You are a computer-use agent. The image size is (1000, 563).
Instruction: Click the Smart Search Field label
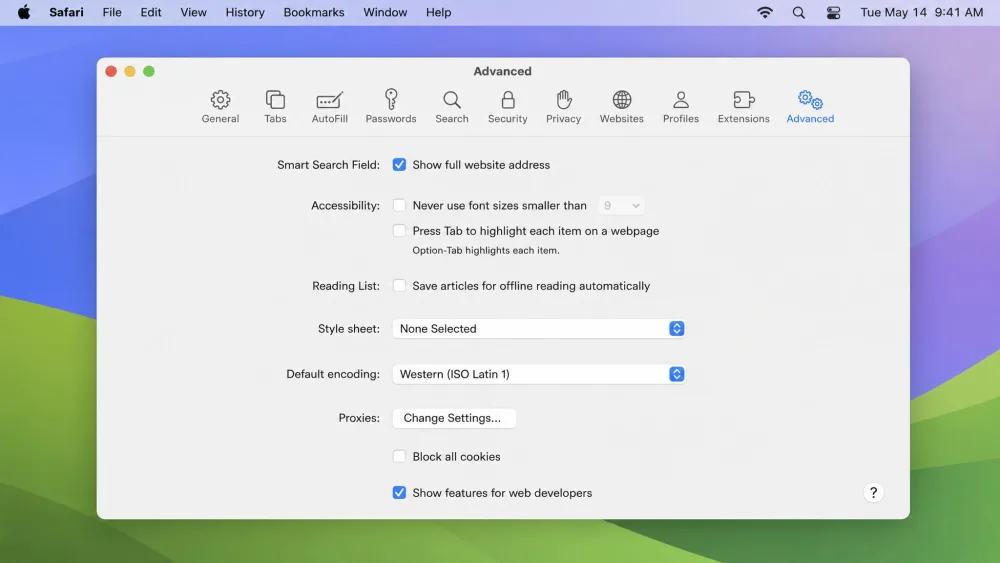pyautogui.click(x=328, y=165)
